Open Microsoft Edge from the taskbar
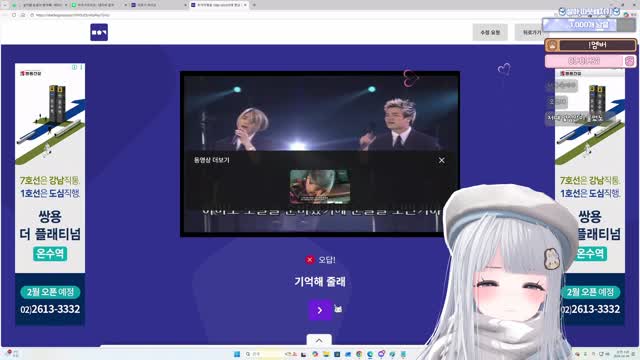 click(x=370, y=354)
